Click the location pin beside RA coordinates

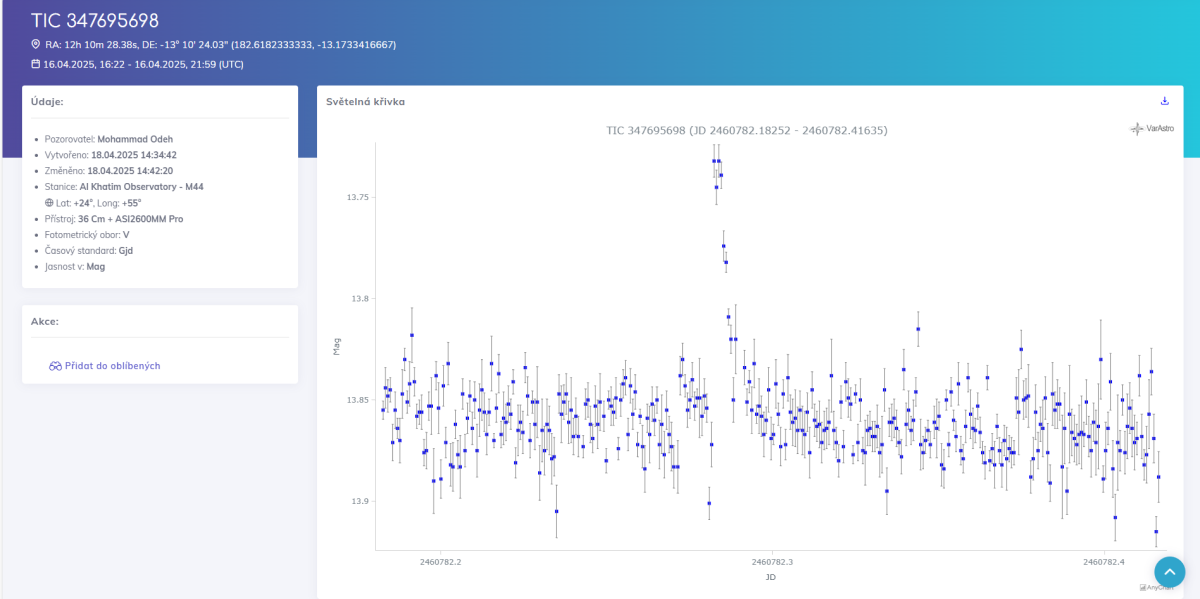click(x=36, y=45)
